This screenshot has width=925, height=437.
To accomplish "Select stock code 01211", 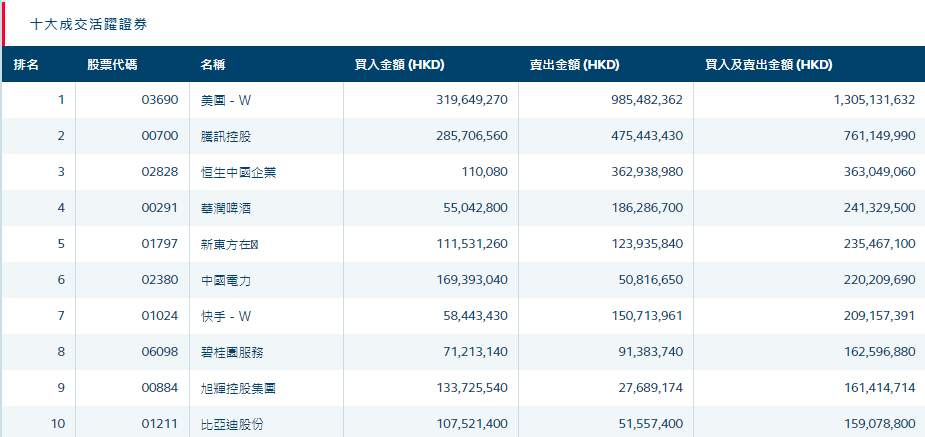I will pos(159,424).
